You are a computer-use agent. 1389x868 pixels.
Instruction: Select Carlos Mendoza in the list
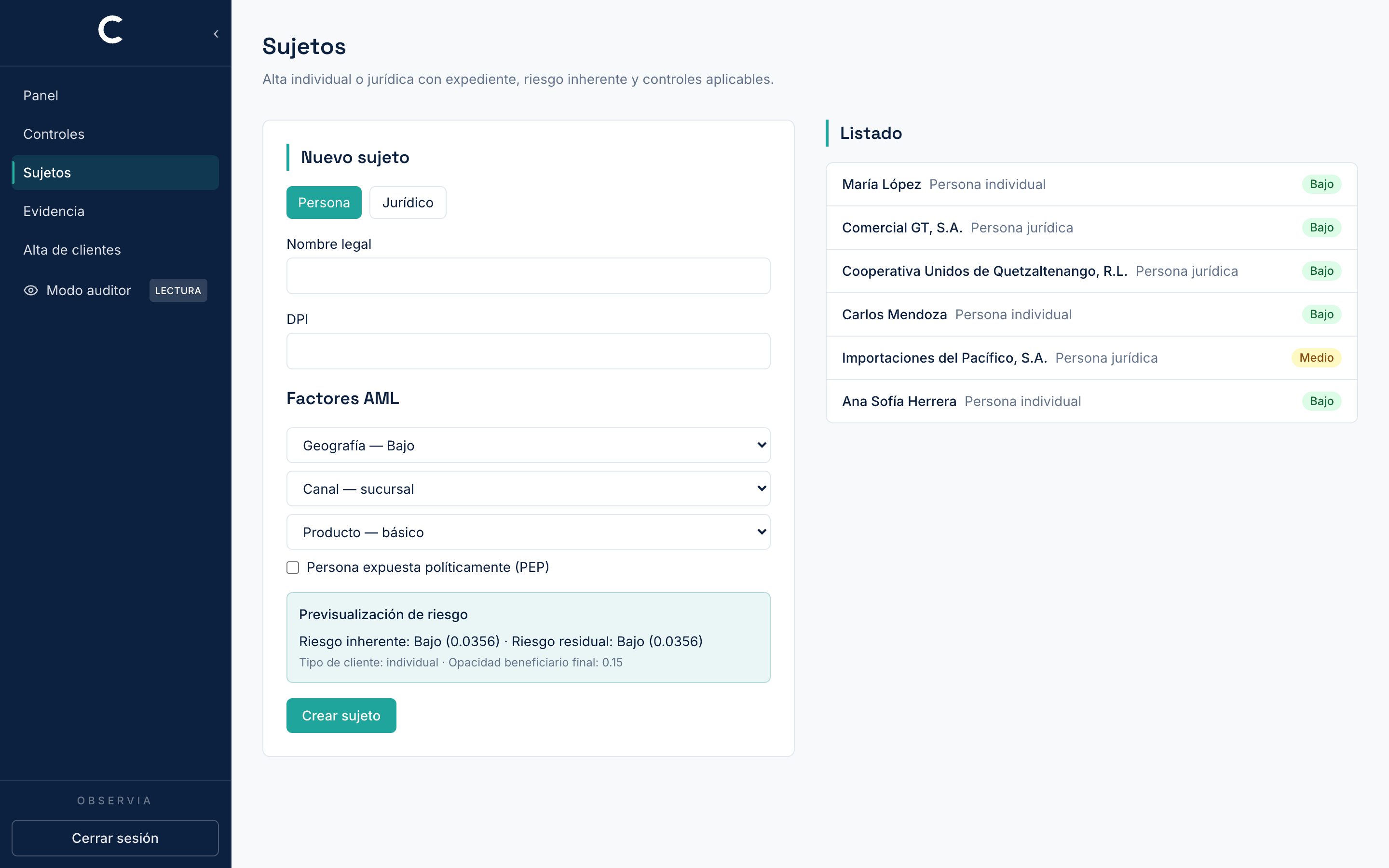click(1091, 314)
